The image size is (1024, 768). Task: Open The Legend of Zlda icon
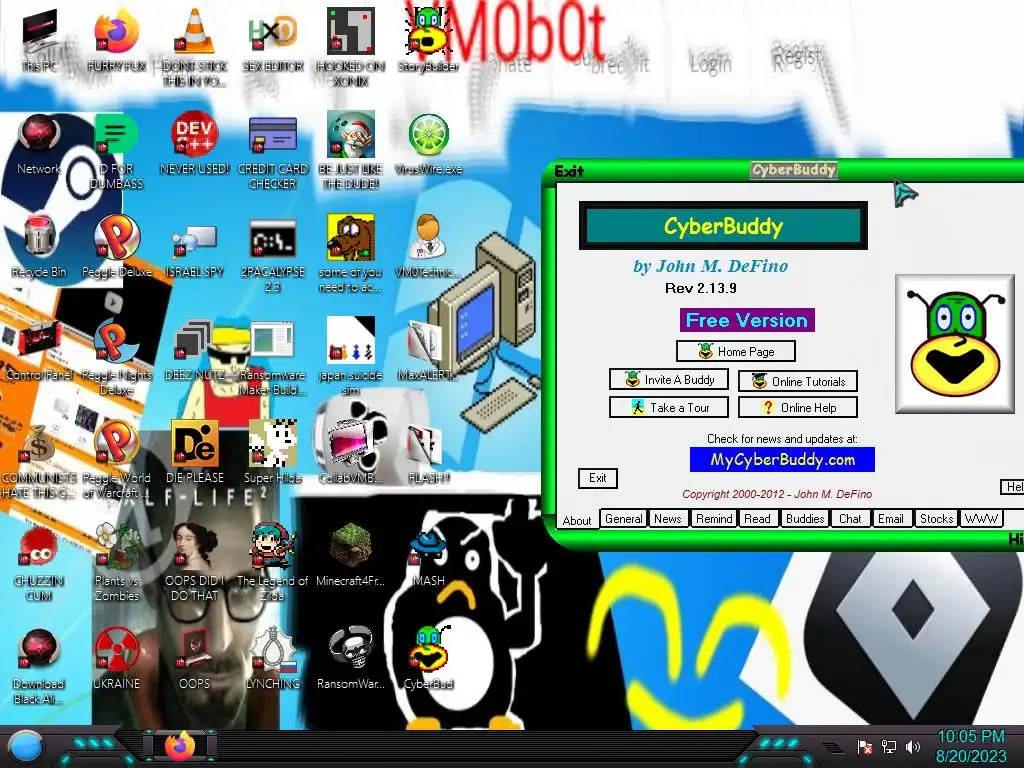point(273,563)
